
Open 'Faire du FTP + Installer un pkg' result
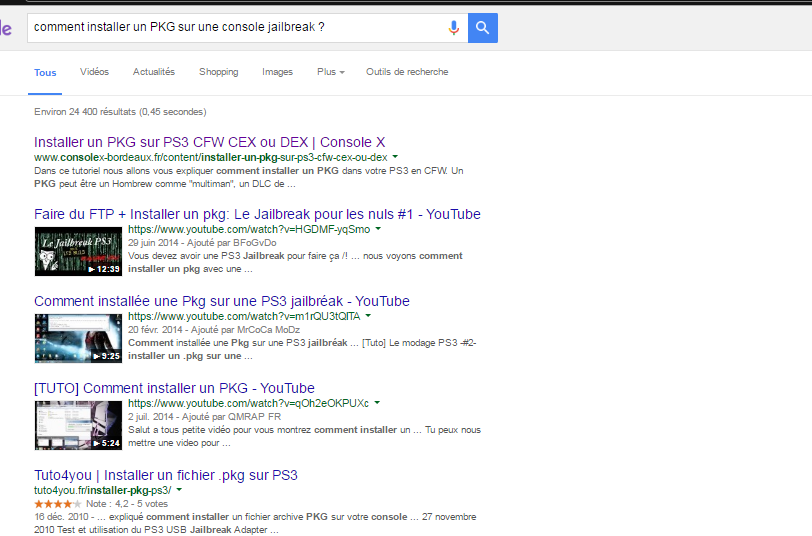pos(257,214)
